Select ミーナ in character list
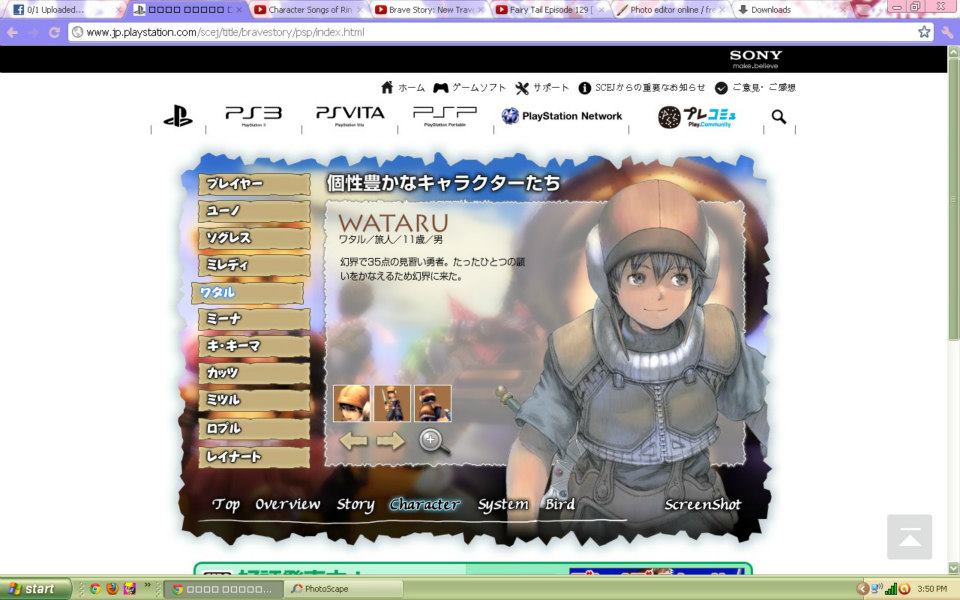 pos(254,319)
